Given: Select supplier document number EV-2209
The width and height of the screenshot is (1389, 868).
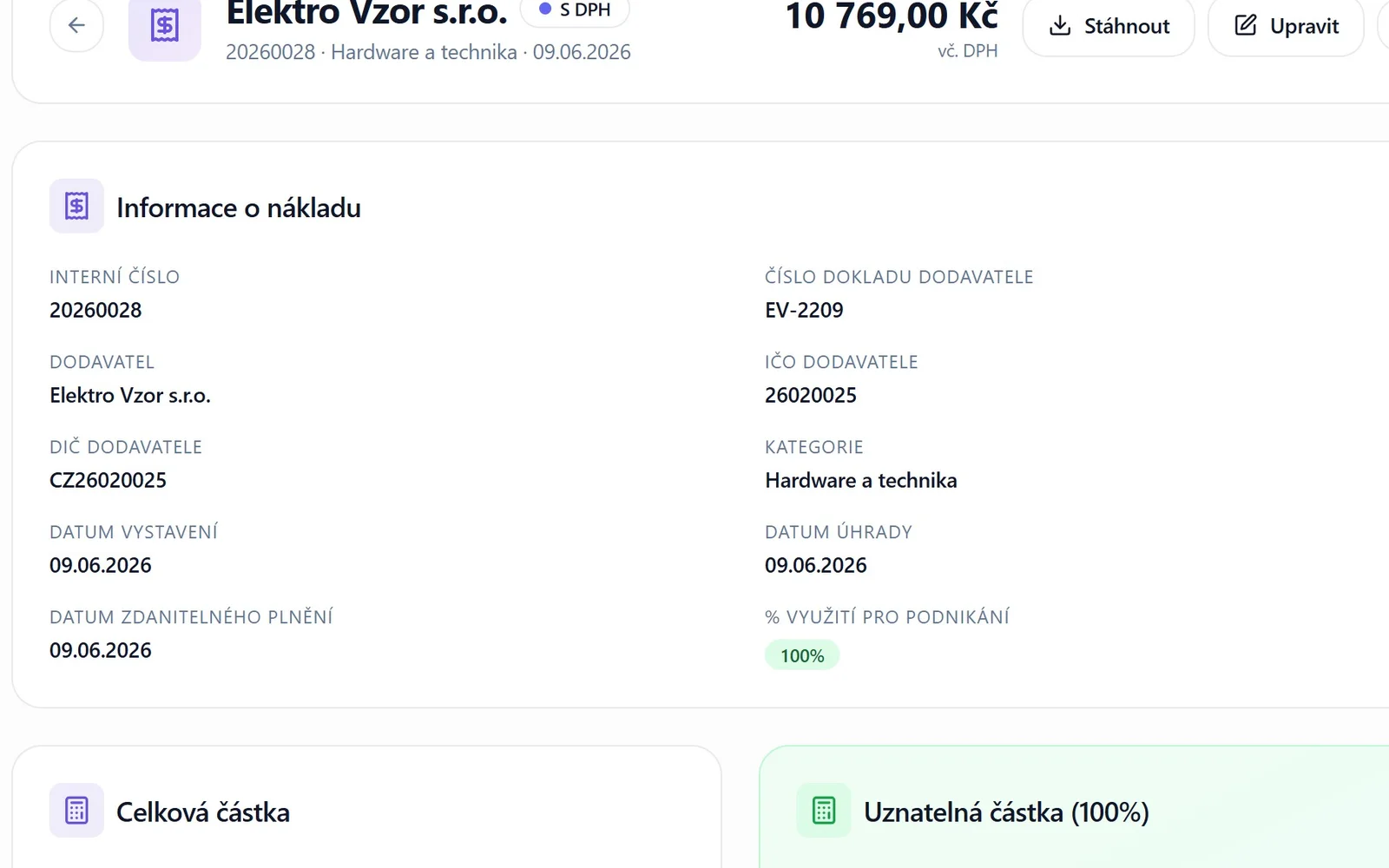Looking at the screenshot, I should (x=804, y=310).
